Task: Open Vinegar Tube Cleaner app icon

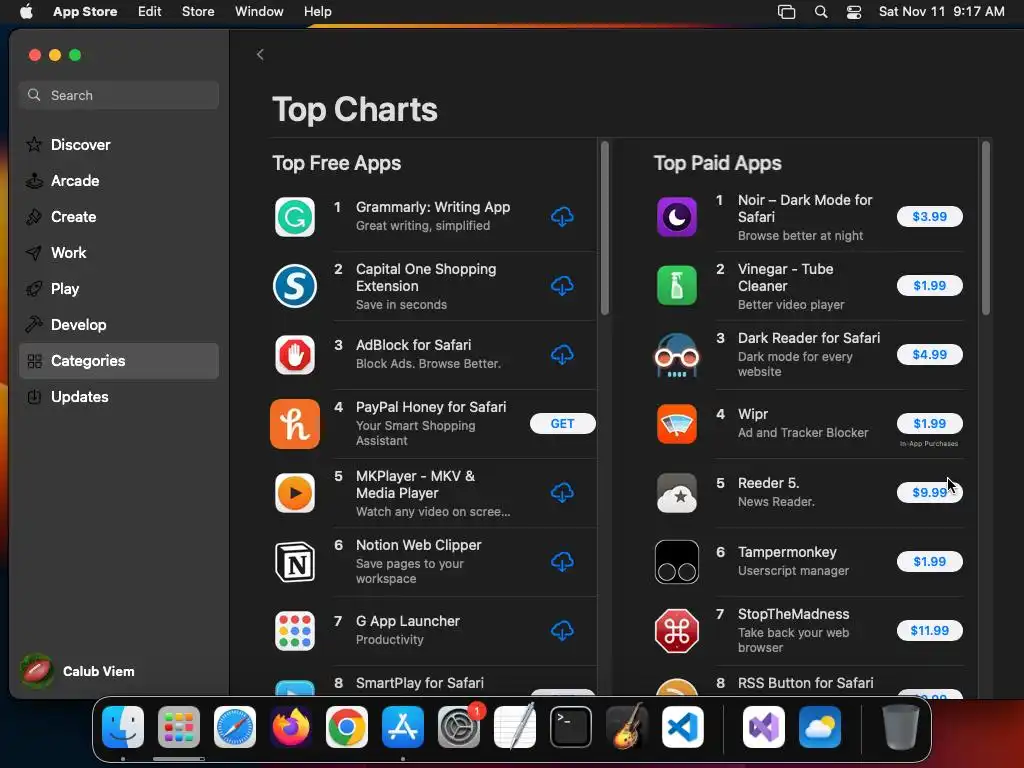Action: point(677,286)
